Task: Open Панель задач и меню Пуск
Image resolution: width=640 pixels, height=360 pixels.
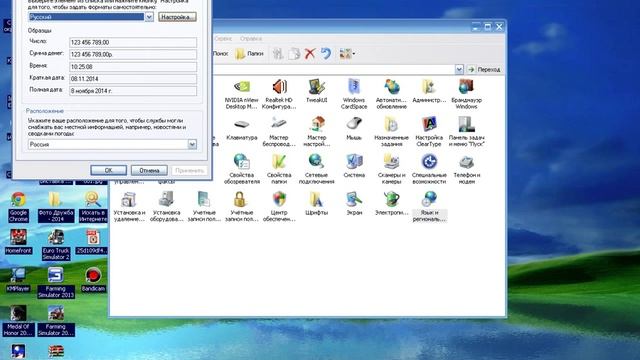Action: coord(466,132)
